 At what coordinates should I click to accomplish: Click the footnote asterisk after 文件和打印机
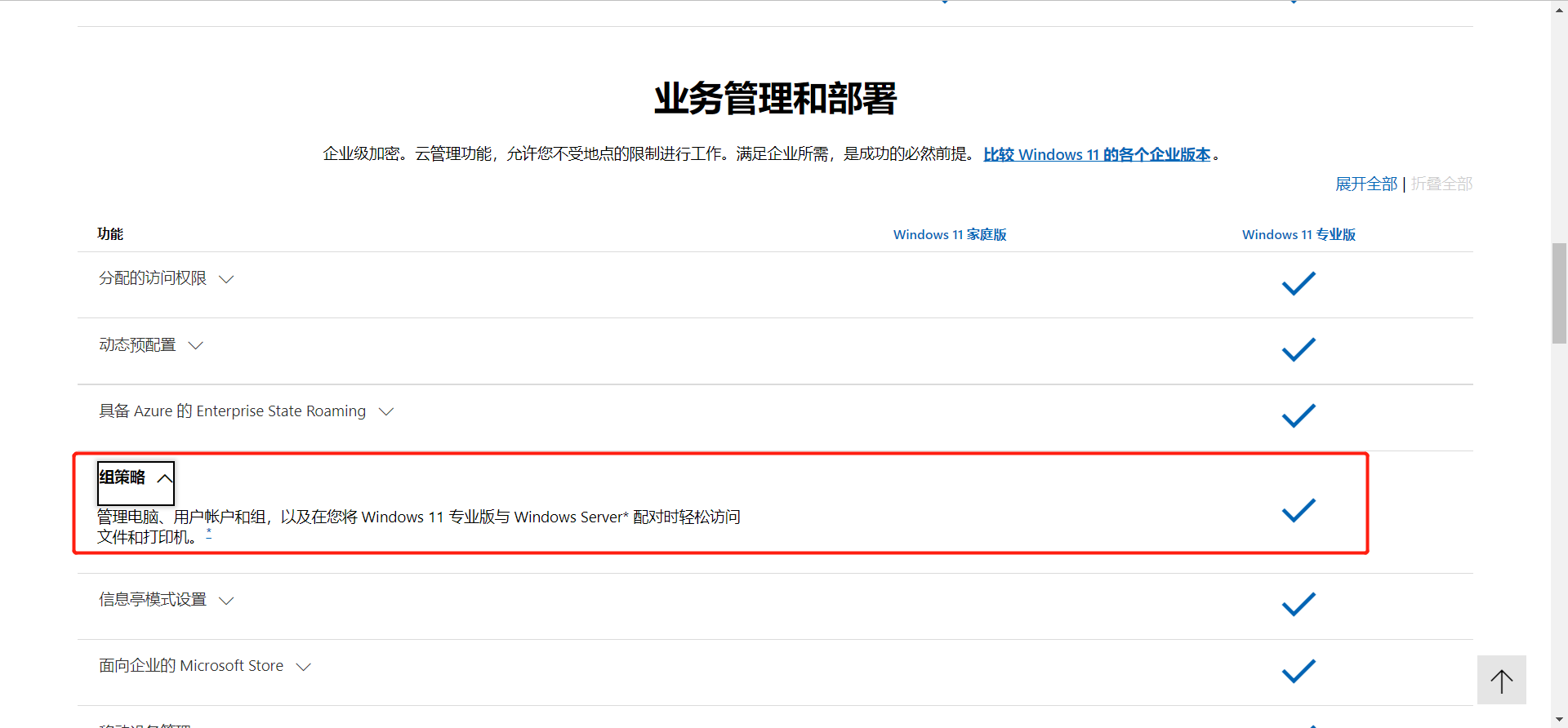pyautogui.click(x=209, y=534)
